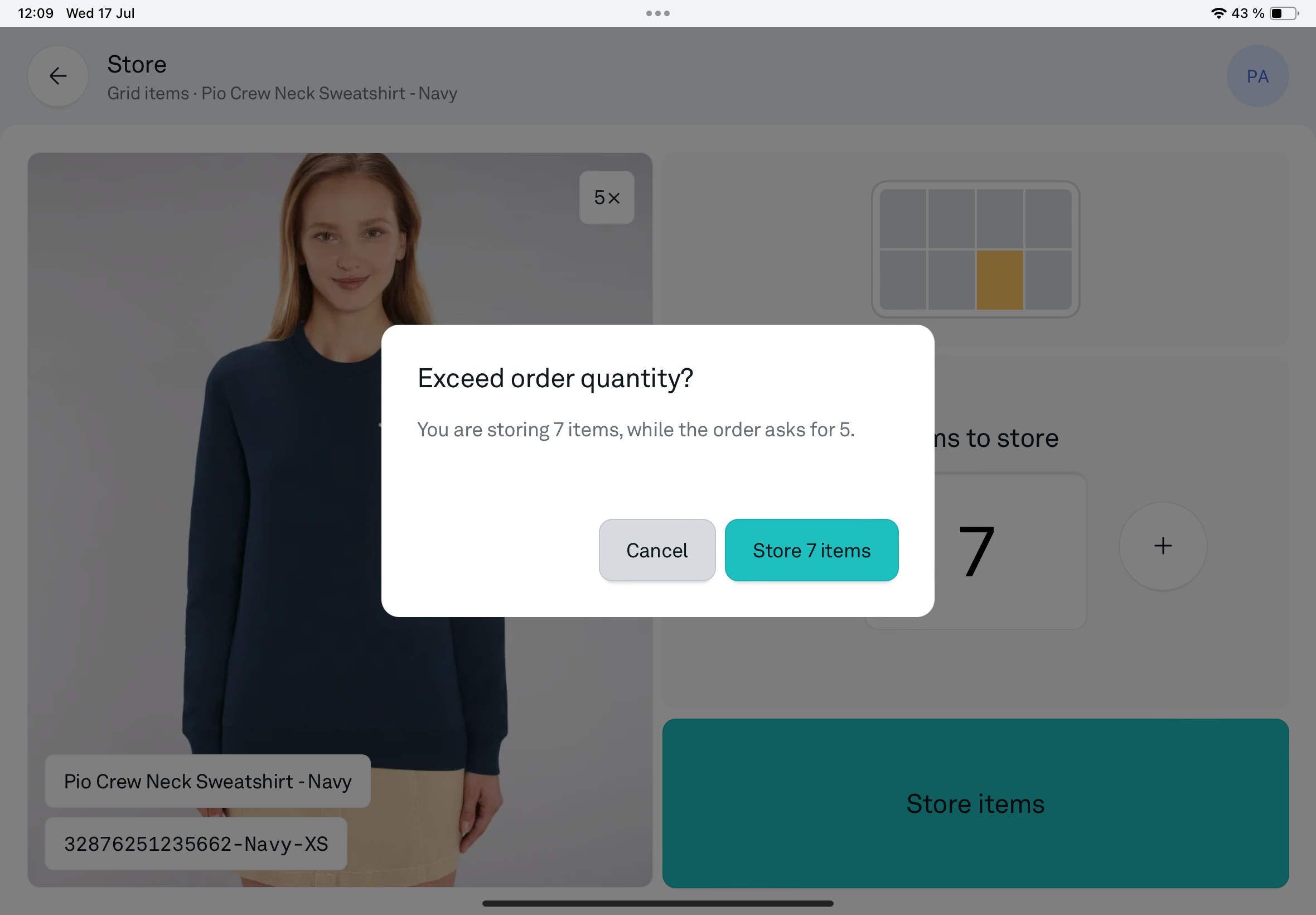Select the top-left grid compartment
Image resolution: width=1316 pixels, height=915 pixels.
[x=903, y=219]
